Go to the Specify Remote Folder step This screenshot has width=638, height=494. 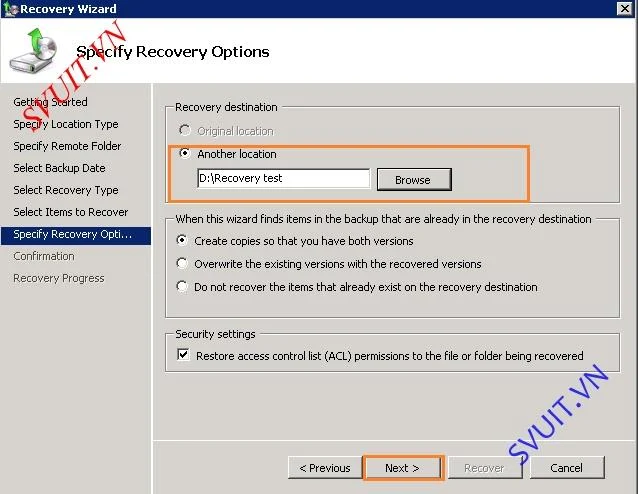point(67,146)
